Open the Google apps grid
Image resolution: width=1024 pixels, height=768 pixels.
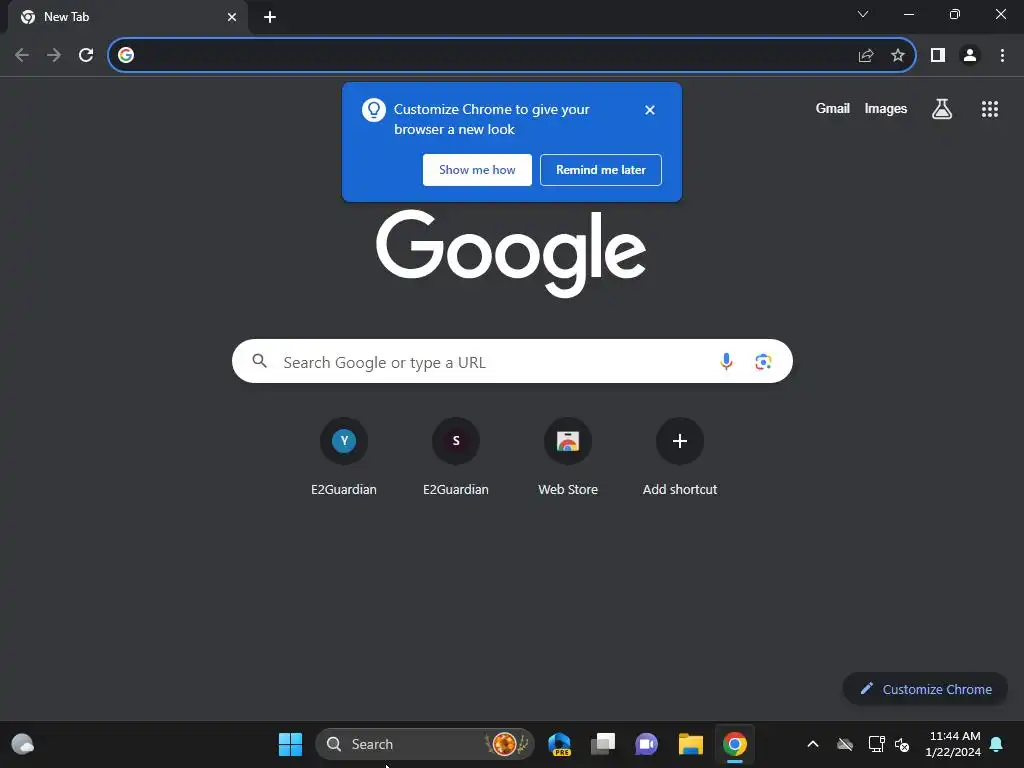[989, 108]
